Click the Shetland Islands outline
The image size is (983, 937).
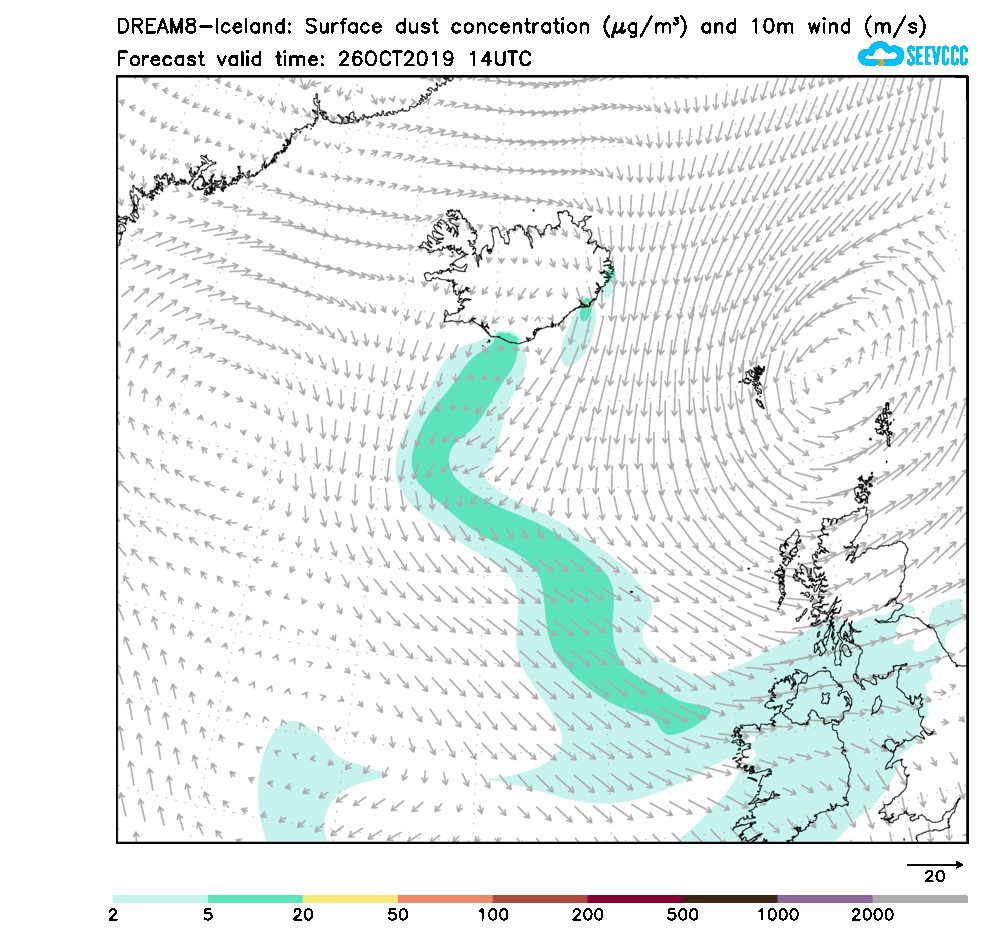[884, 425]
